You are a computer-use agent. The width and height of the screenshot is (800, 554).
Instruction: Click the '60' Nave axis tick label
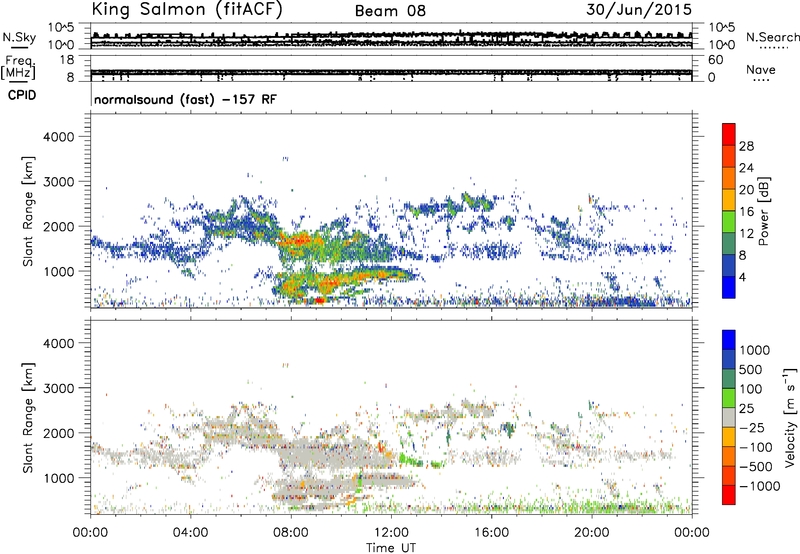tap(715, 60)
